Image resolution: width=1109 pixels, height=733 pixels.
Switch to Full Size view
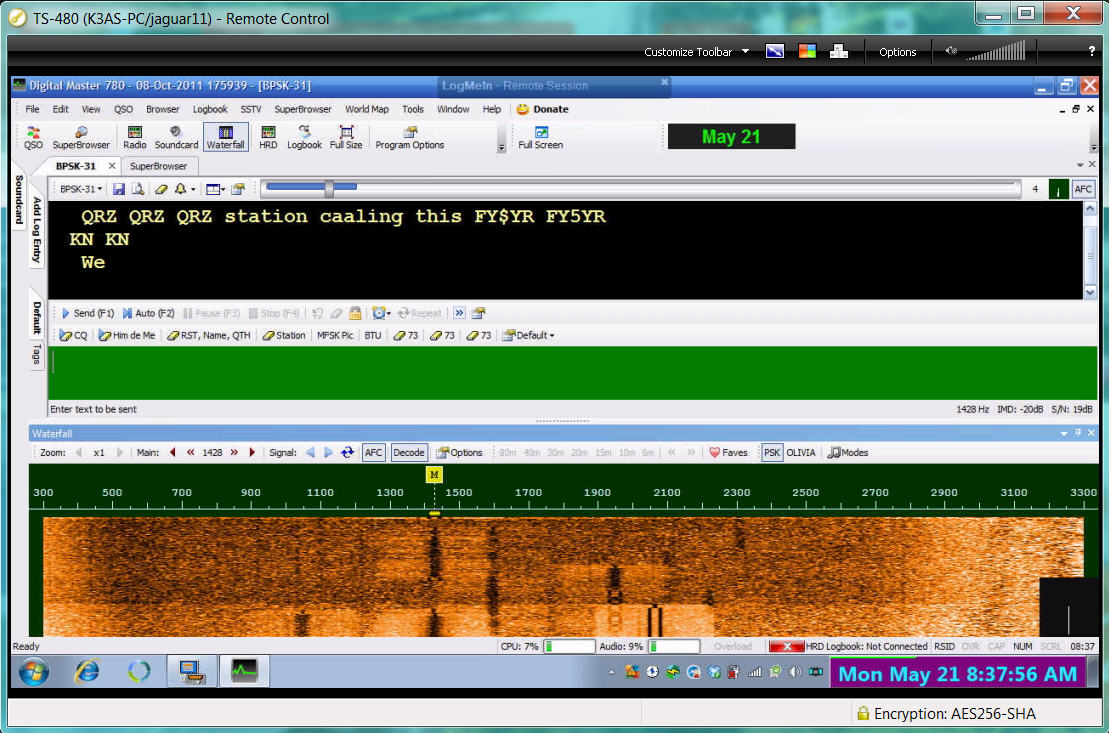click(346, 137)
